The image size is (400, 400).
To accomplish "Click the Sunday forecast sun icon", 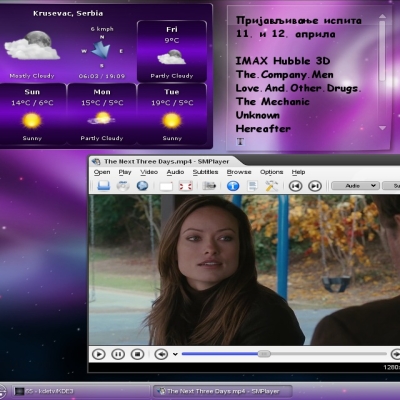I will [x=32, y=120].
